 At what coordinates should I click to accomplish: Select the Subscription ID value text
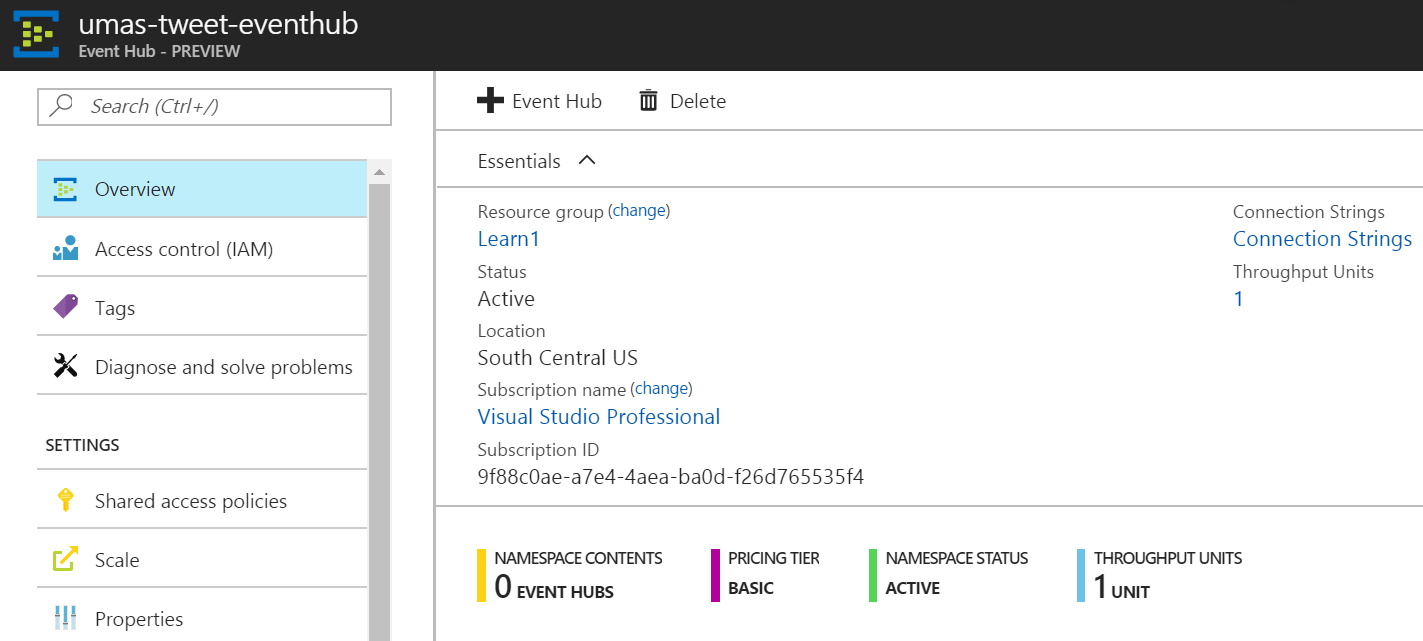[x=671, y=477]
